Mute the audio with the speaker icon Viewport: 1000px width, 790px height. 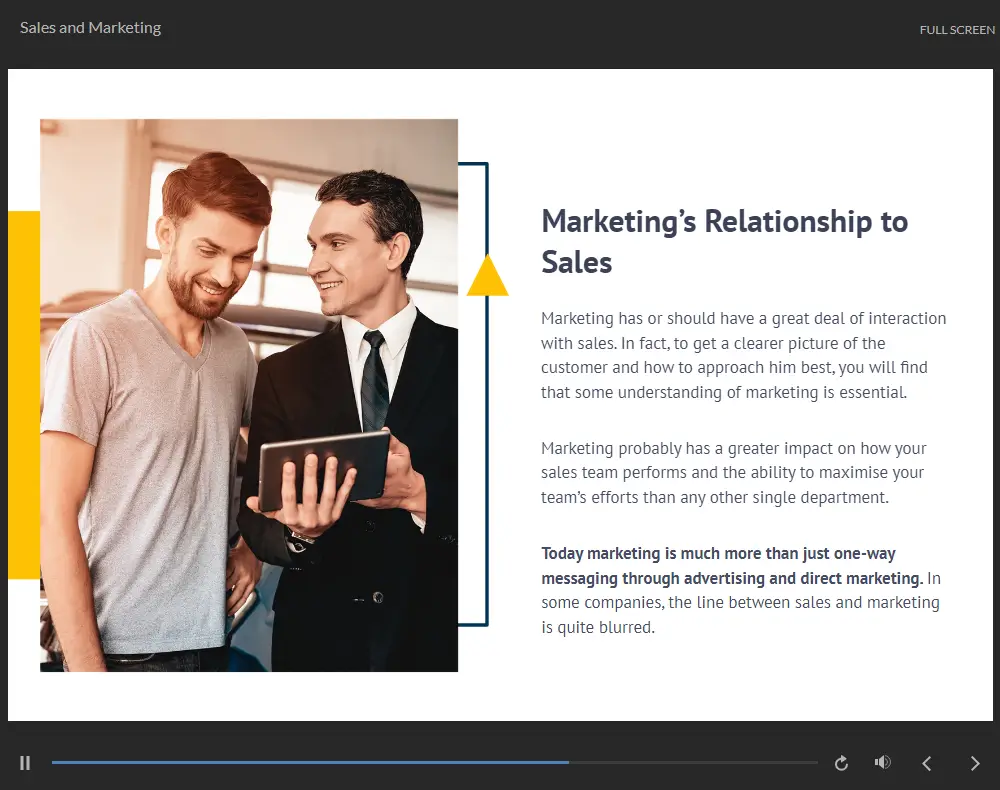[882, 763]
